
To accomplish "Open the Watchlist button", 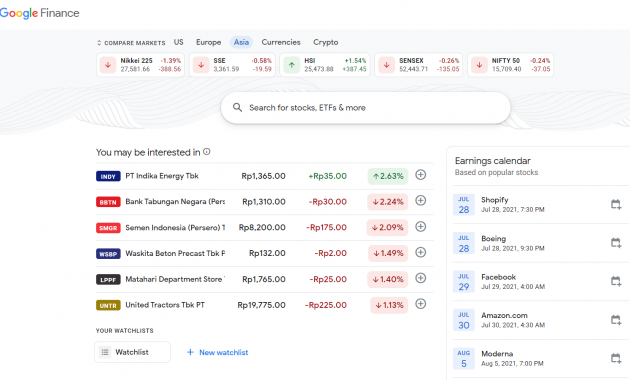I will pos(133,352).
